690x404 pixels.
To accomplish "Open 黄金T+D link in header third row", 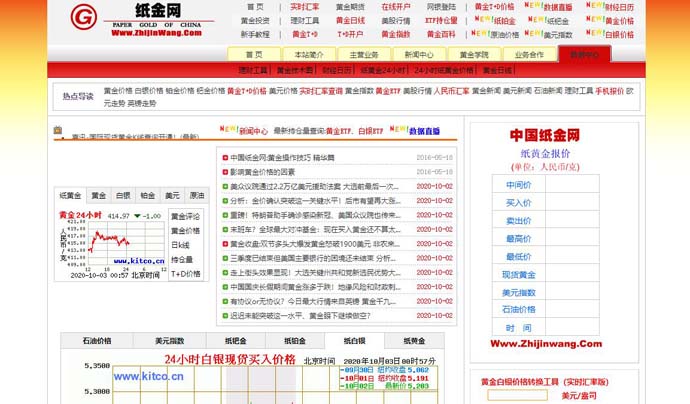I will click(305, 34).
